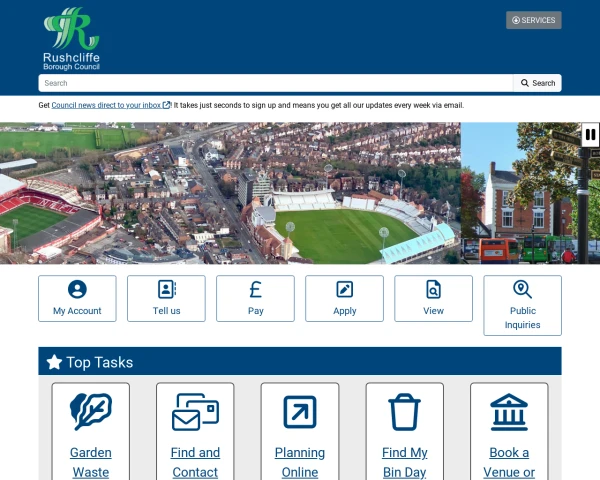Click the Find and Contact envelope icon
This screenshot has height=480, width=600.
tap(195, 412)
